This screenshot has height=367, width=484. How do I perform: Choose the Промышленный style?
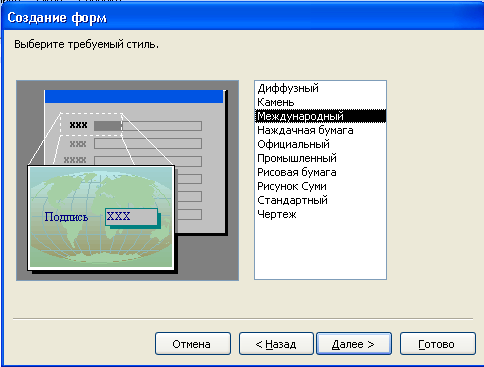pos(320,158)
